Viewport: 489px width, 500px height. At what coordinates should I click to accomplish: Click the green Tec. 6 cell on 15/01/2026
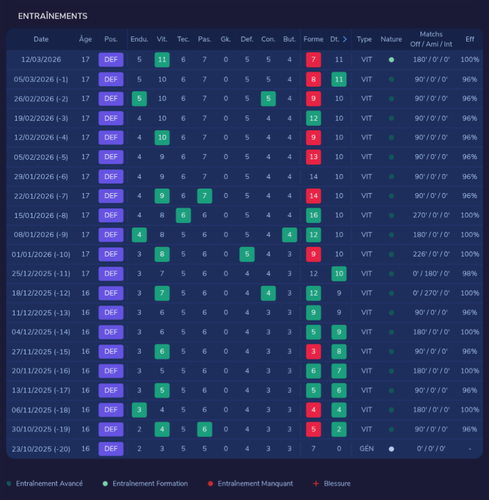point(183,215)
